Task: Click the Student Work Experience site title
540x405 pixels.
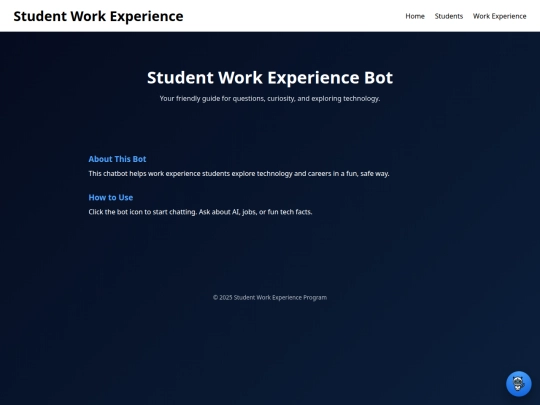Action: (x=98, y=16)
